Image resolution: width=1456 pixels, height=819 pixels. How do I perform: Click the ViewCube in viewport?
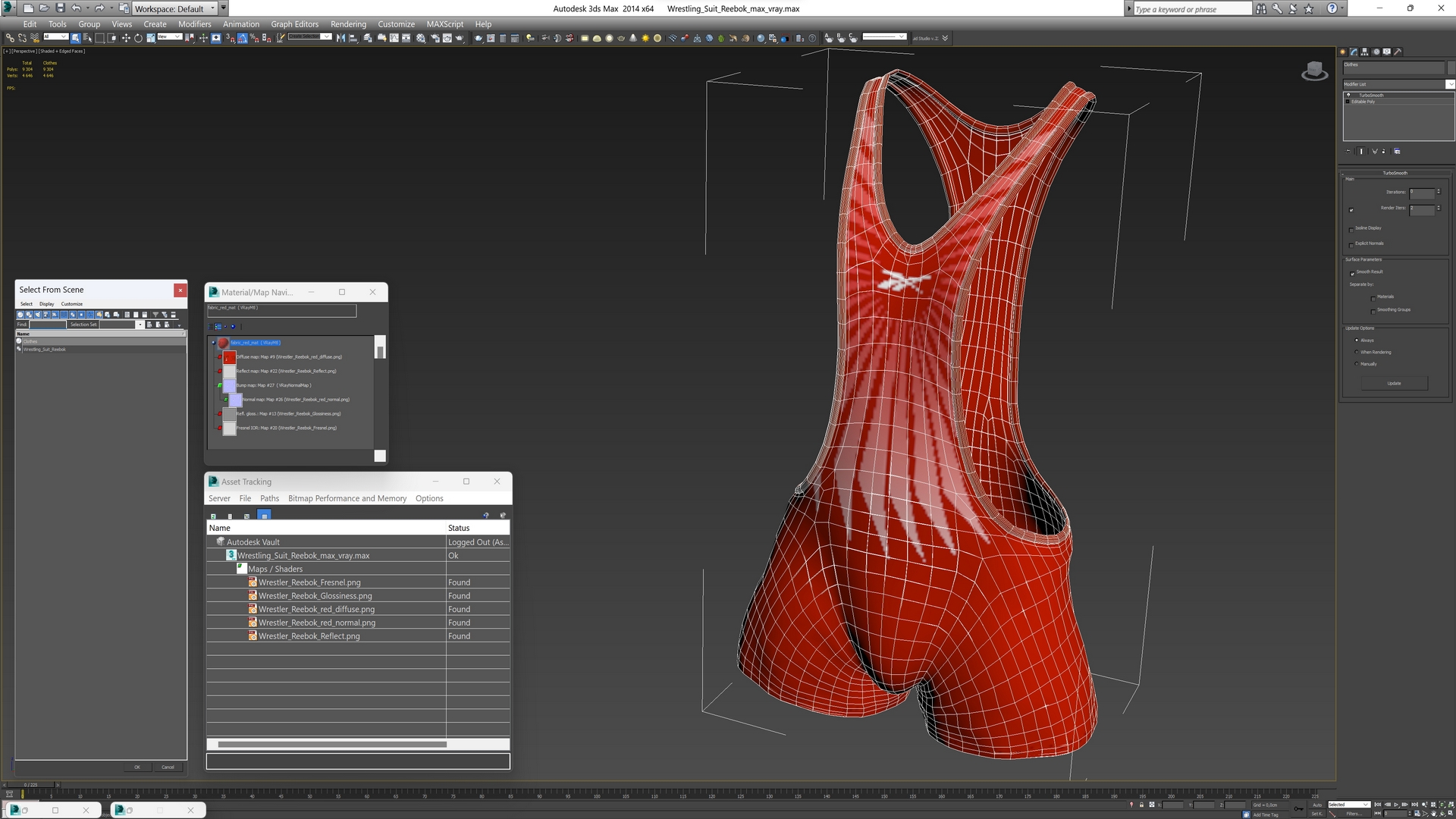coord(1315,71)
